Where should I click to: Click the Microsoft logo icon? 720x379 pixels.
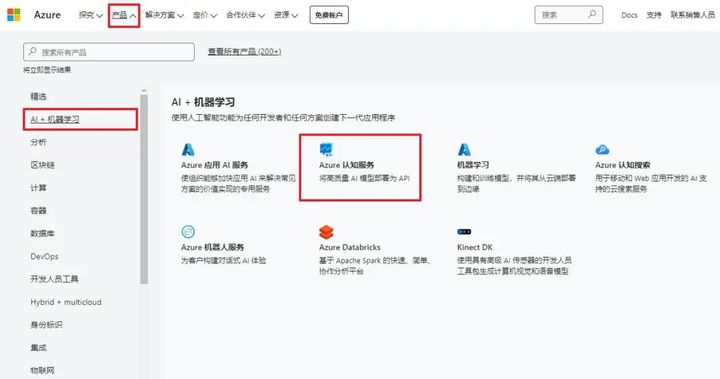point(14,15)
